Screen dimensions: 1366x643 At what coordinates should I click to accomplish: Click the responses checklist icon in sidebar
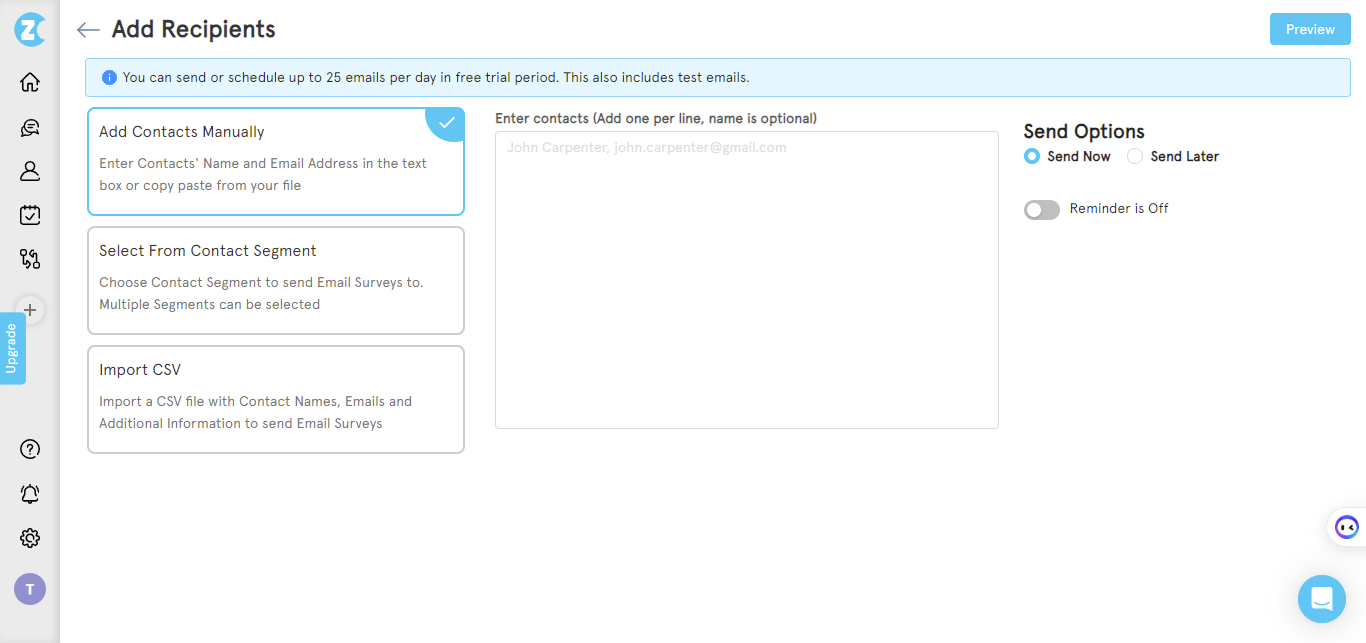[x=29, y=214]
